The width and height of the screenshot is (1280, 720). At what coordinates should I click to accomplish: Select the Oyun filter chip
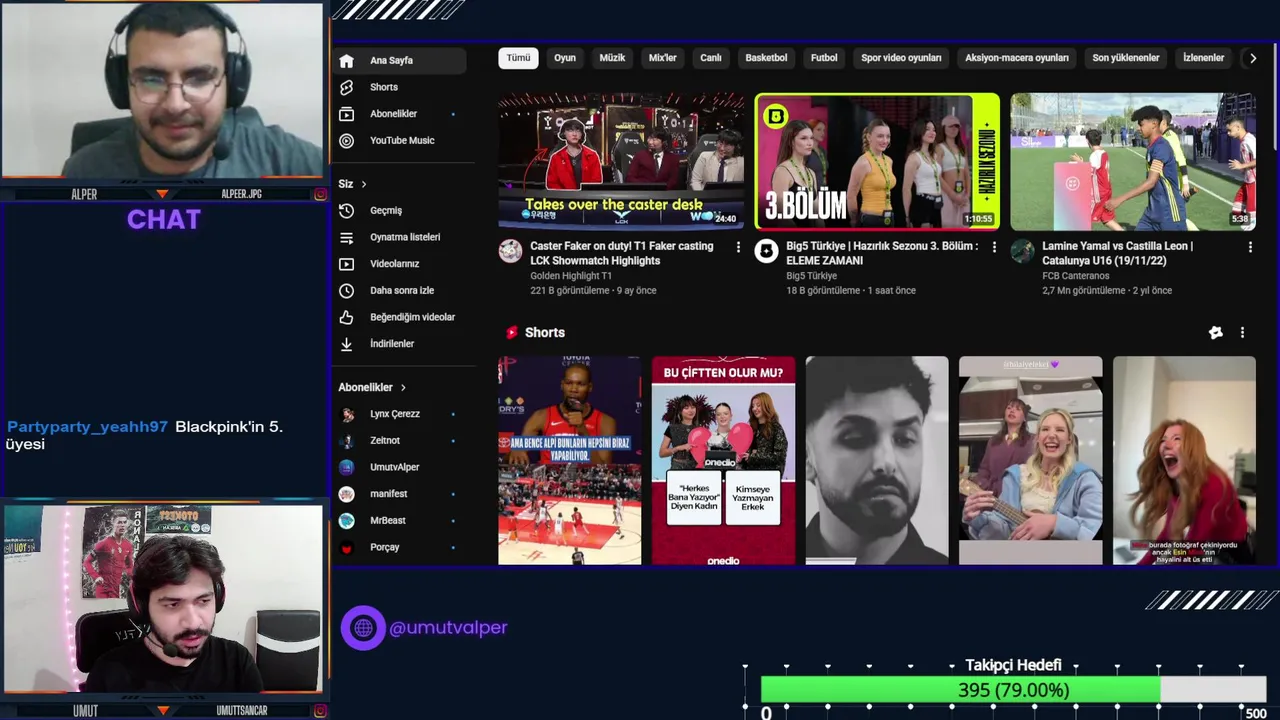pos(565,58)
